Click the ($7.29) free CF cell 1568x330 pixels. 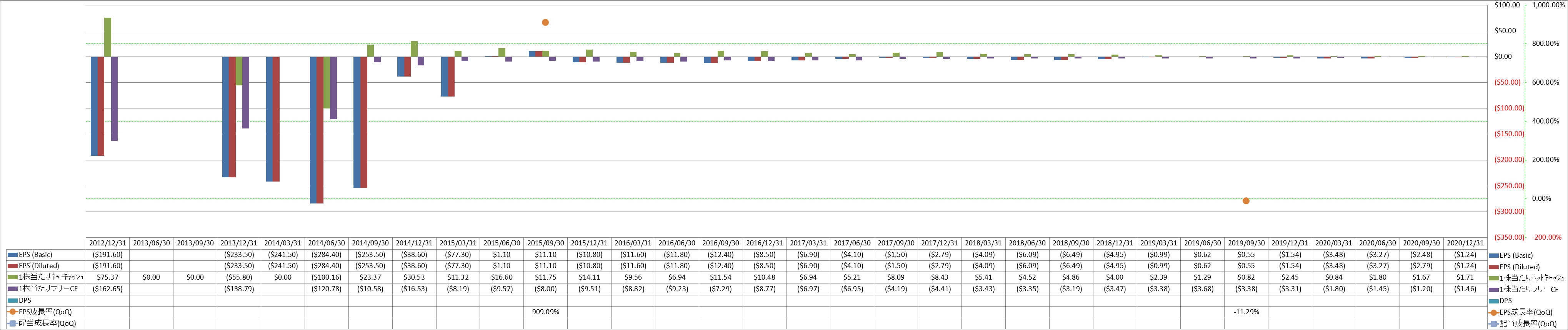[x=721, y=288]
